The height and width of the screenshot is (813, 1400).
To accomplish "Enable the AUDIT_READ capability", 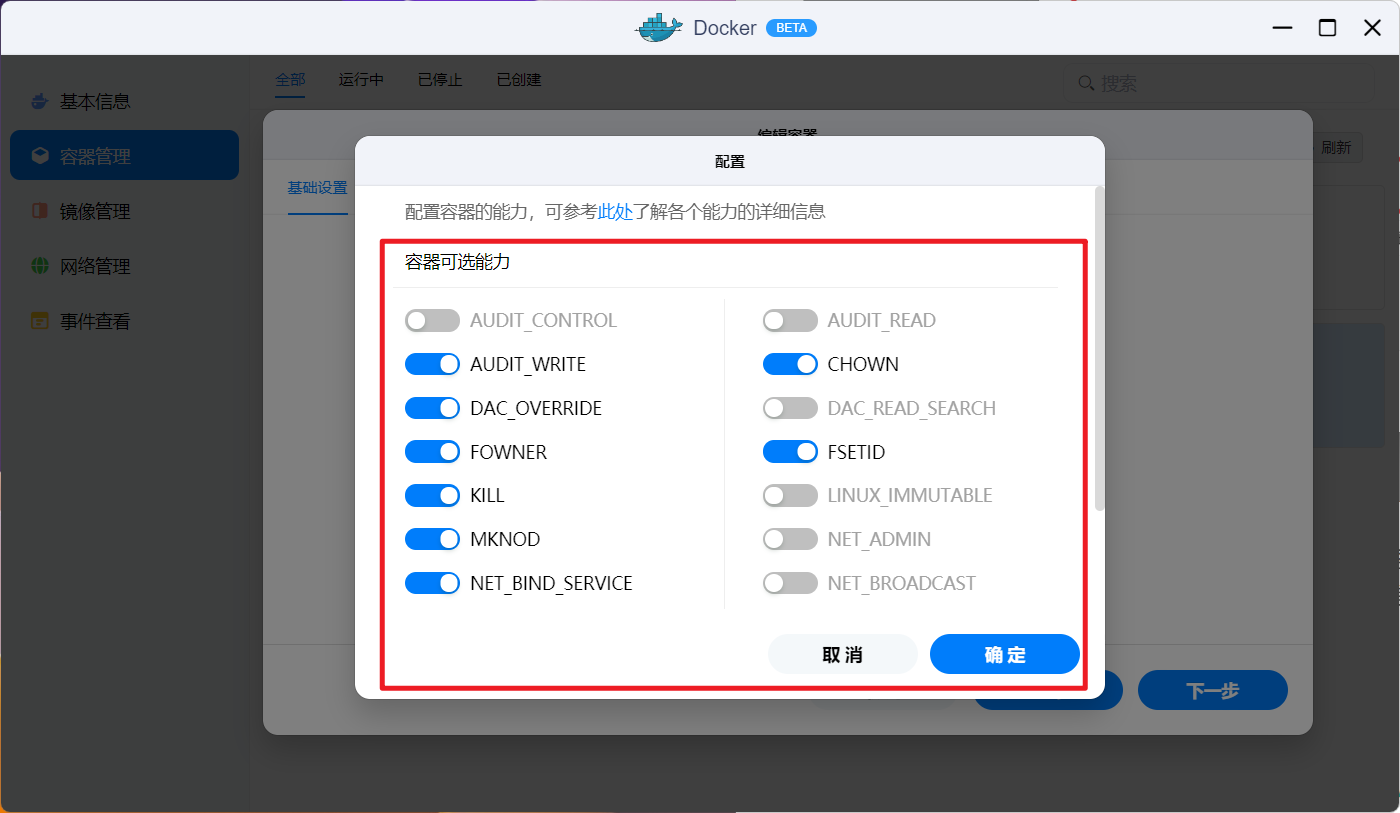I will pos(790,320).
